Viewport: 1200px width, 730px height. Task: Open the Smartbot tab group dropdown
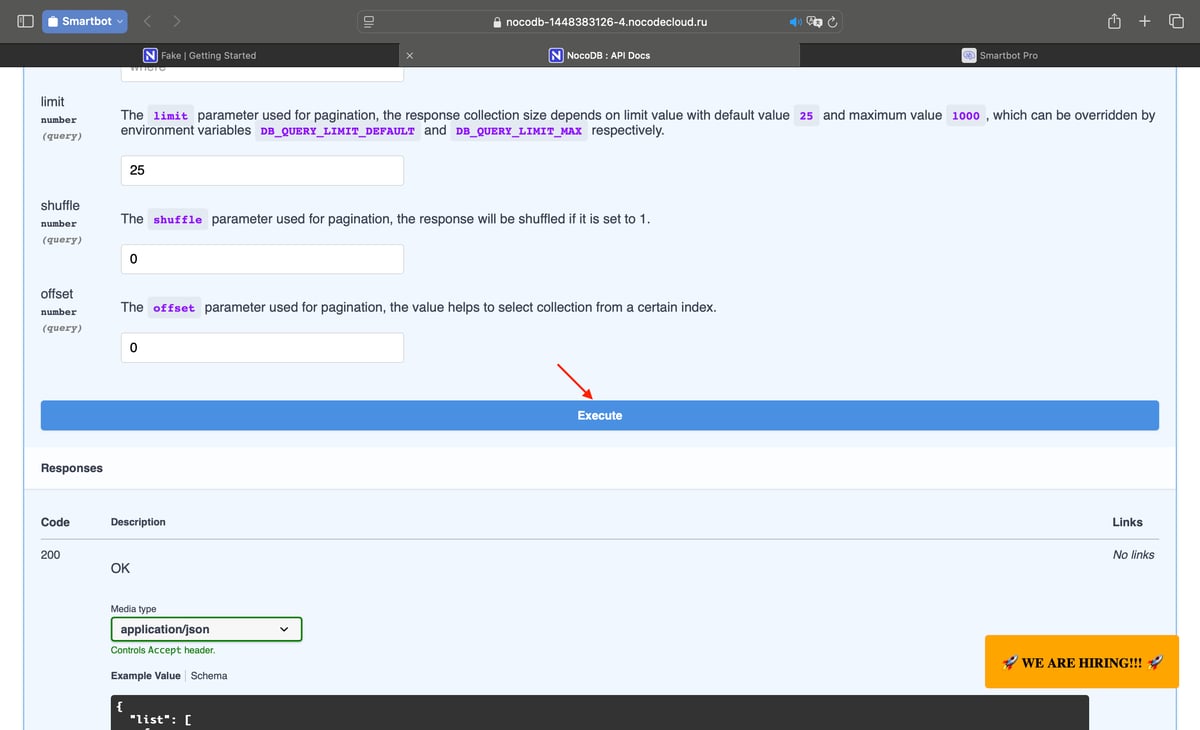[x=86, y=21]
